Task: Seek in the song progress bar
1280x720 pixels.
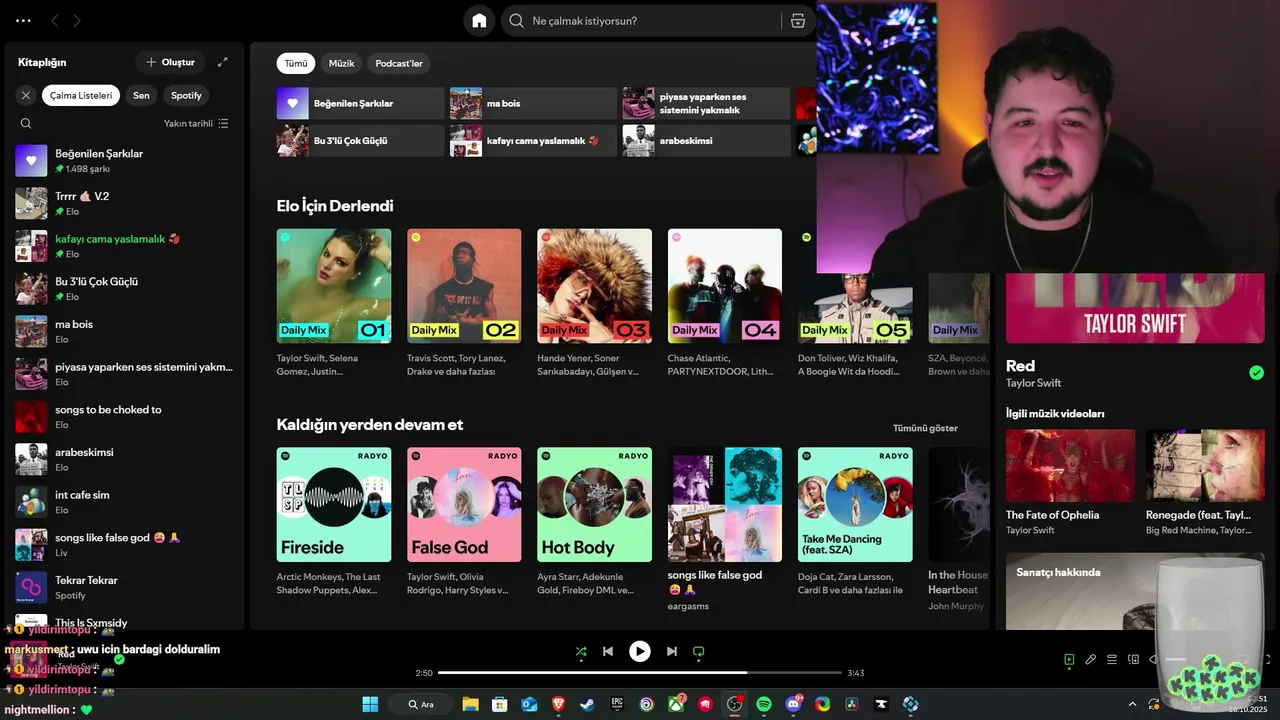Action: [640, 673]
